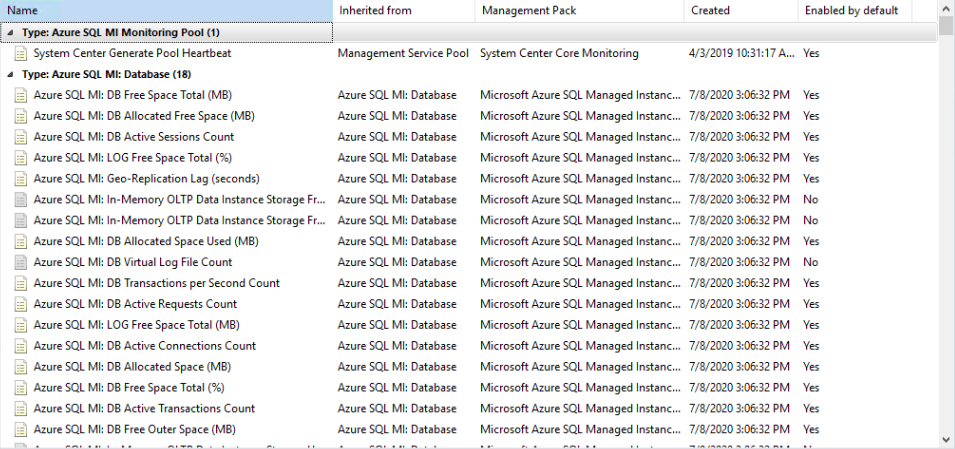955x449 pixels.
Task: Click Inherited from cell in LOG Free Space Total (%) row
Action: point(397,158)
